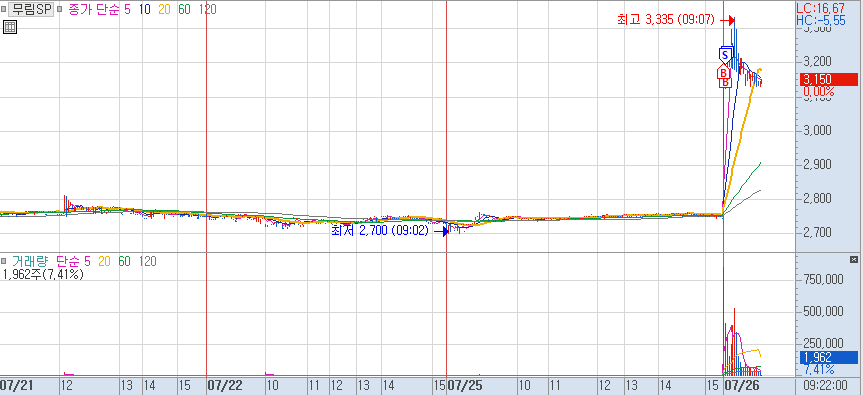
Task: Click the 종가 단순 moving average label
Action: 94,9
